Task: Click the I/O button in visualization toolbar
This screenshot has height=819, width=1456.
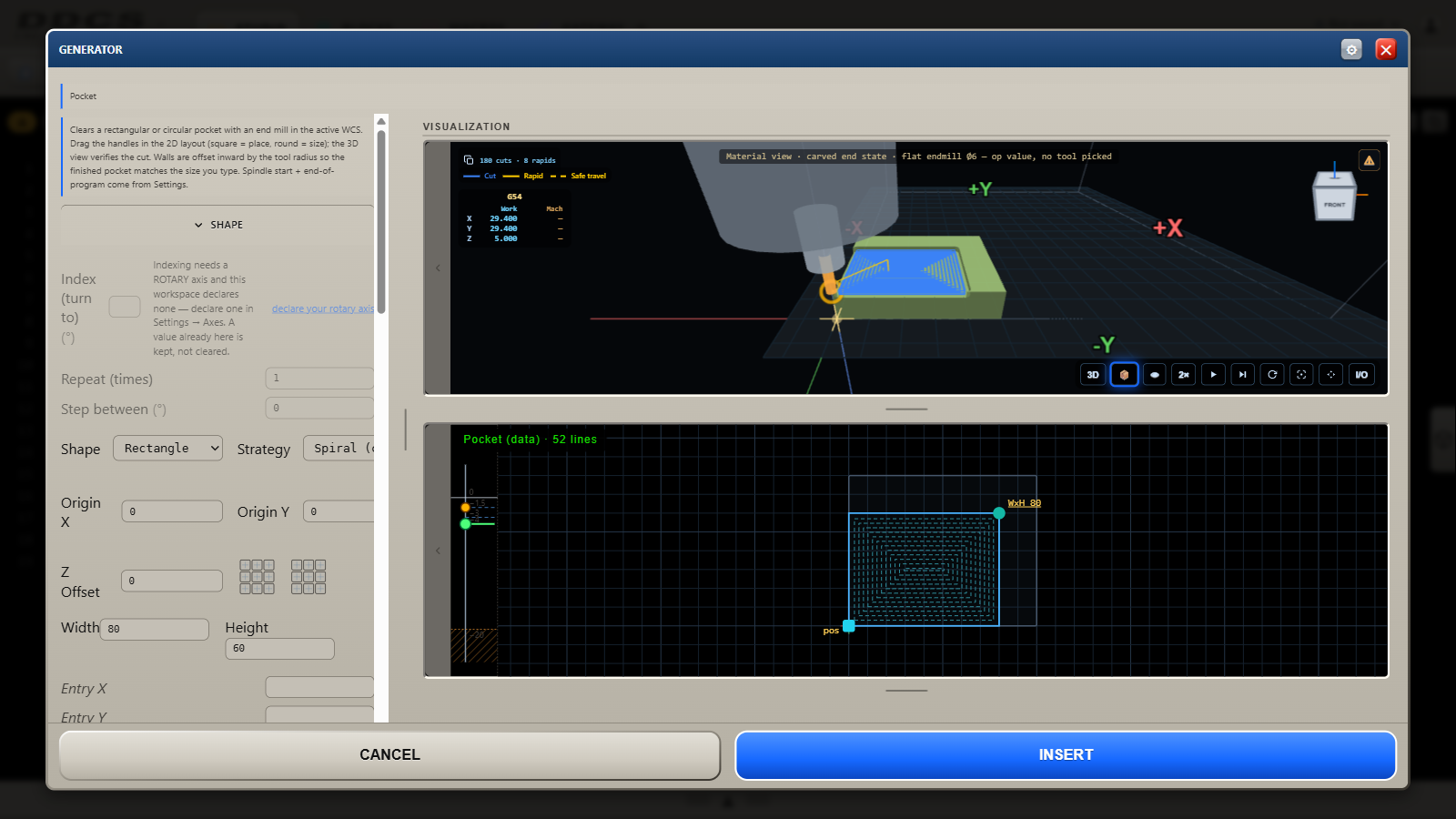Action: coord(1361,374)
